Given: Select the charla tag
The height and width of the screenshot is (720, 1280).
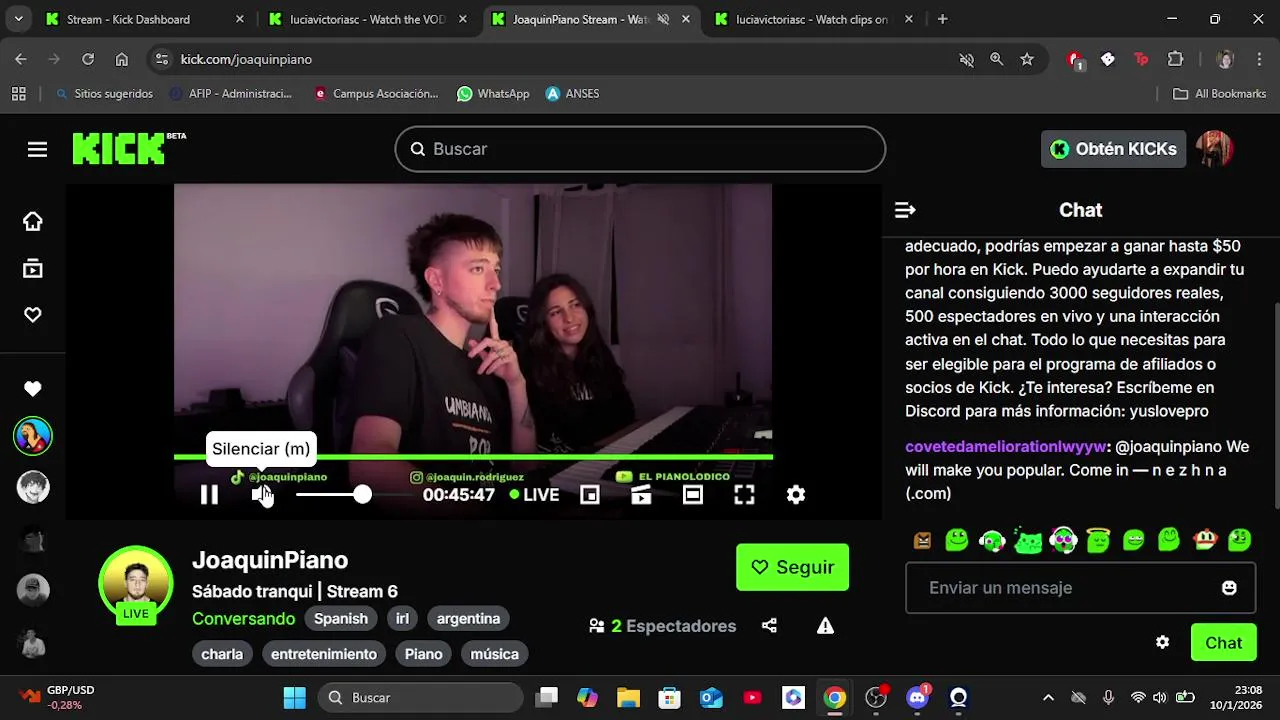Looking at the screenshot, I should click(x=222, y=654).
